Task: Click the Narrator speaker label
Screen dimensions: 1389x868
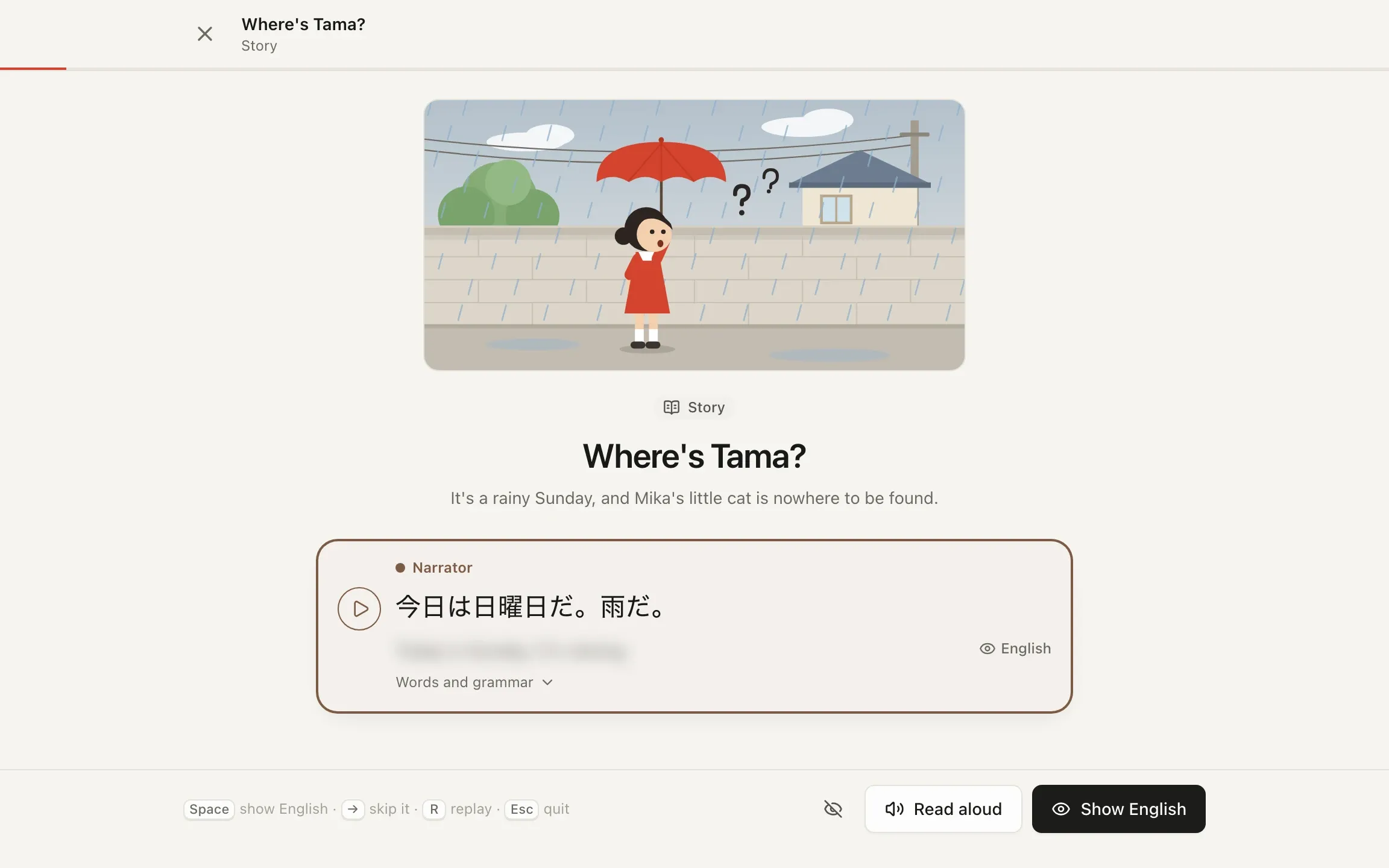Action: coord(434,568)
